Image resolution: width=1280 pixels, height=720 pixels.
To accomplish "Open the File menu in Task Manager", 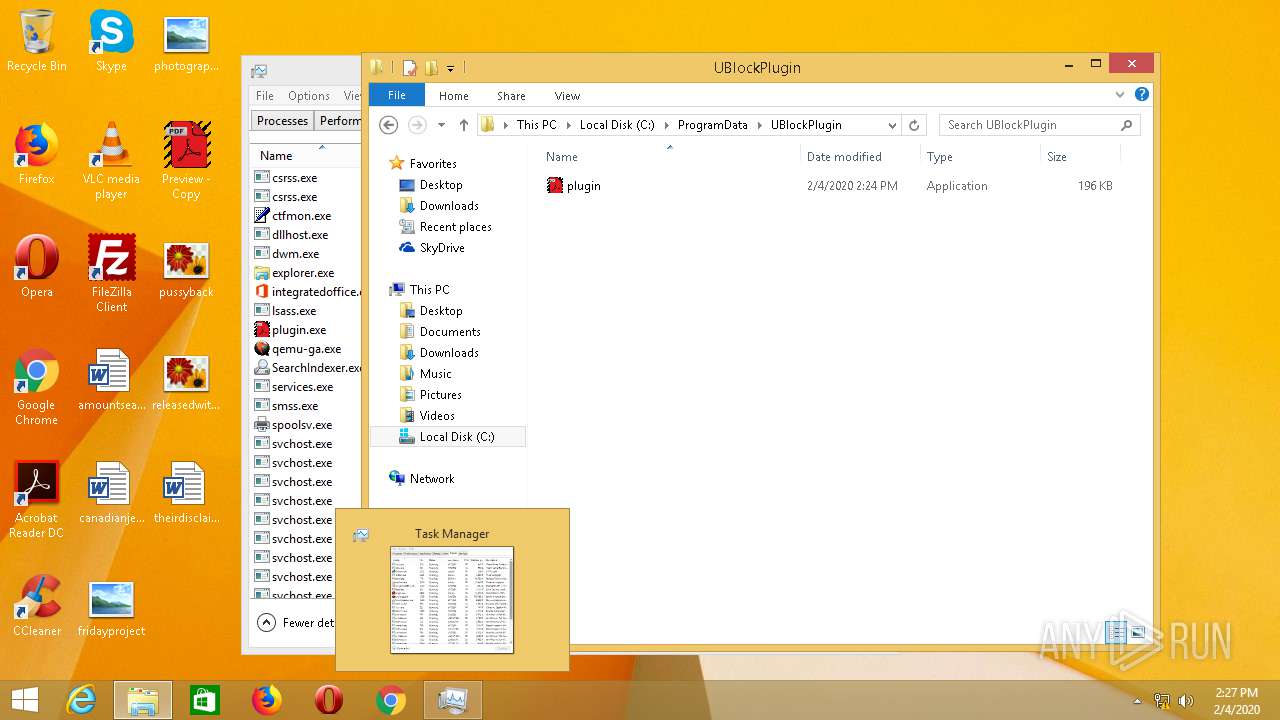I will 265,96.
